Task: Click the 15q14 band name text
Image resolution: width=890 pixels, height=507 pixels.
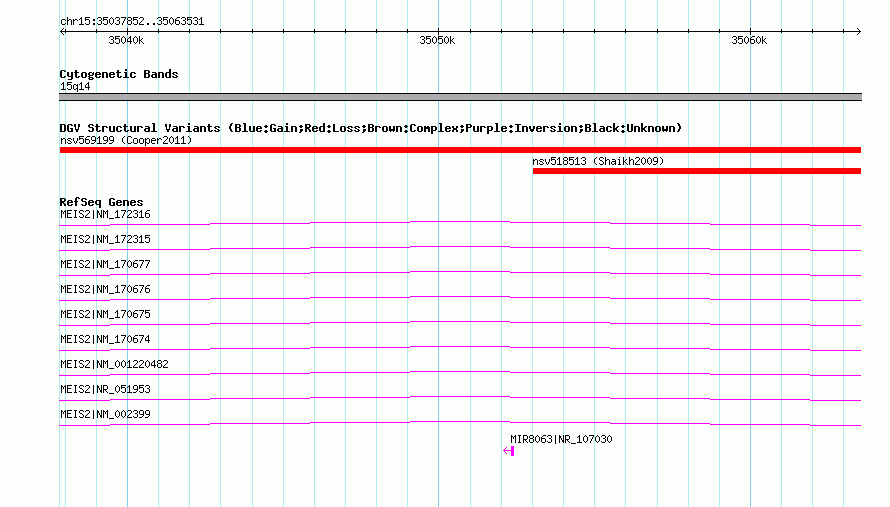Action: [75, 86]
